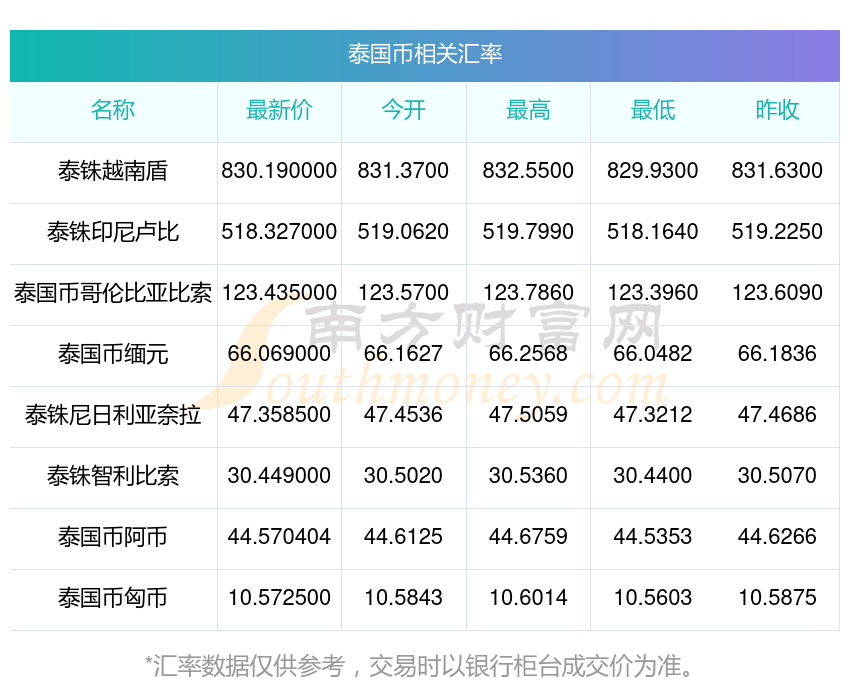
Task: Click the row name 泰国币阿币
Action: [113, 537]
